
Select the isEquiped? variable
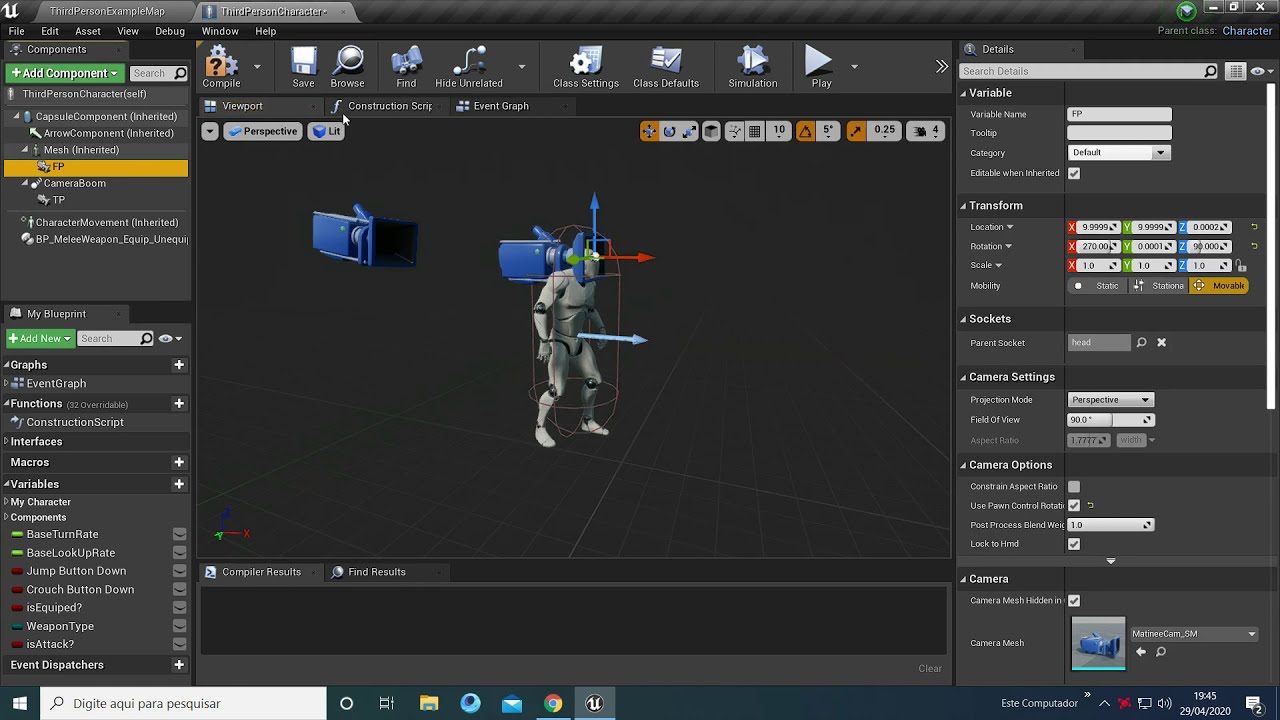click(x=54, y=608)
